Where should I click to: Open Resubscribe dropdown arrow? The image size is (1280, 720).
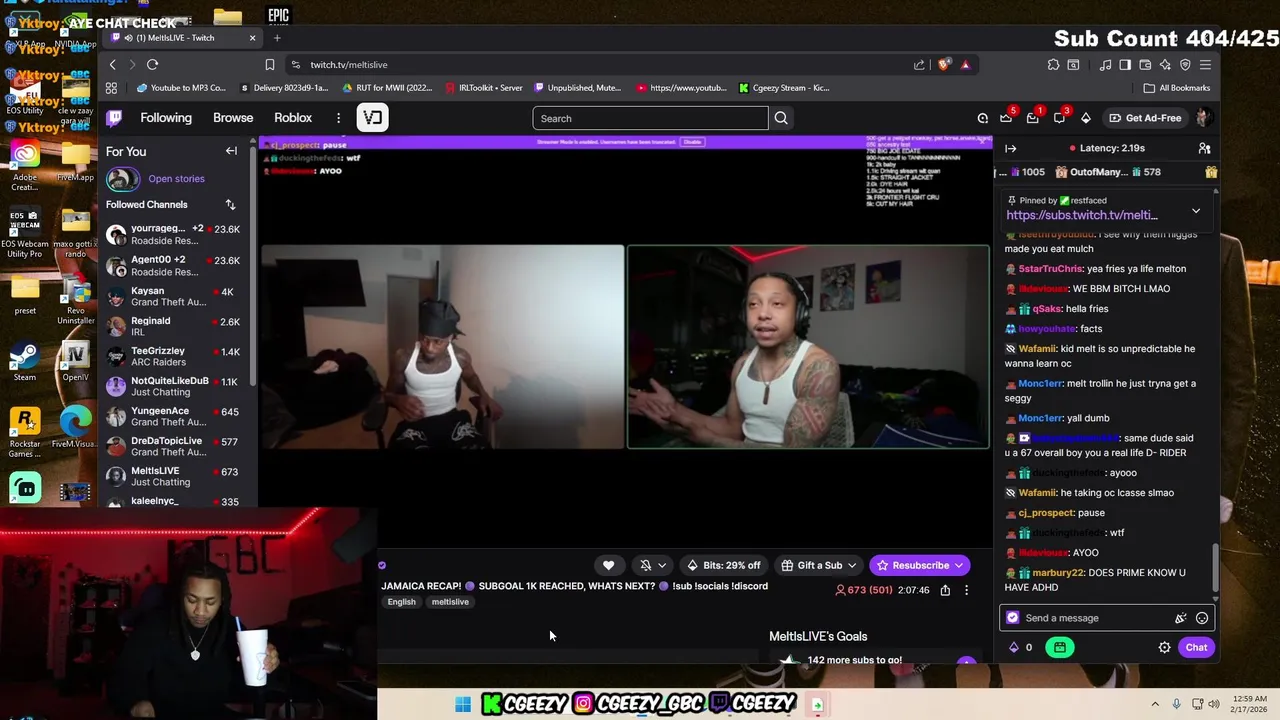pyautogui.click(x=959, y=565)
